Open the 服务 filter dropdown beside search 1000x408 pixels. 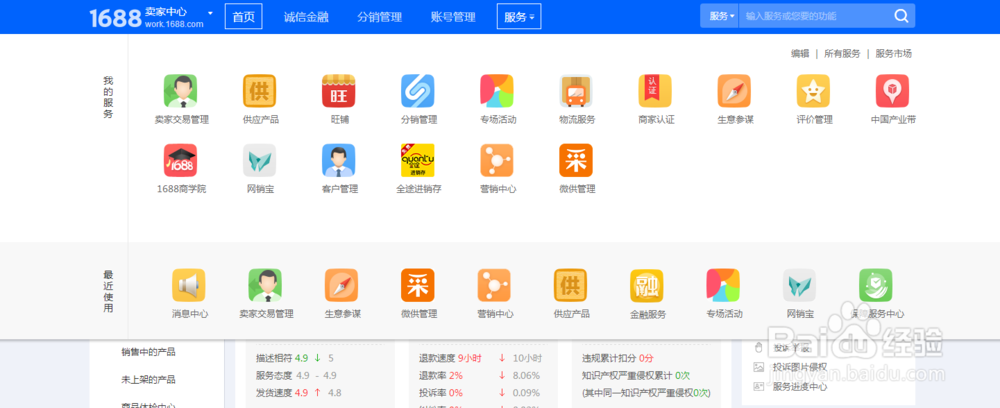tap(719, 16)
